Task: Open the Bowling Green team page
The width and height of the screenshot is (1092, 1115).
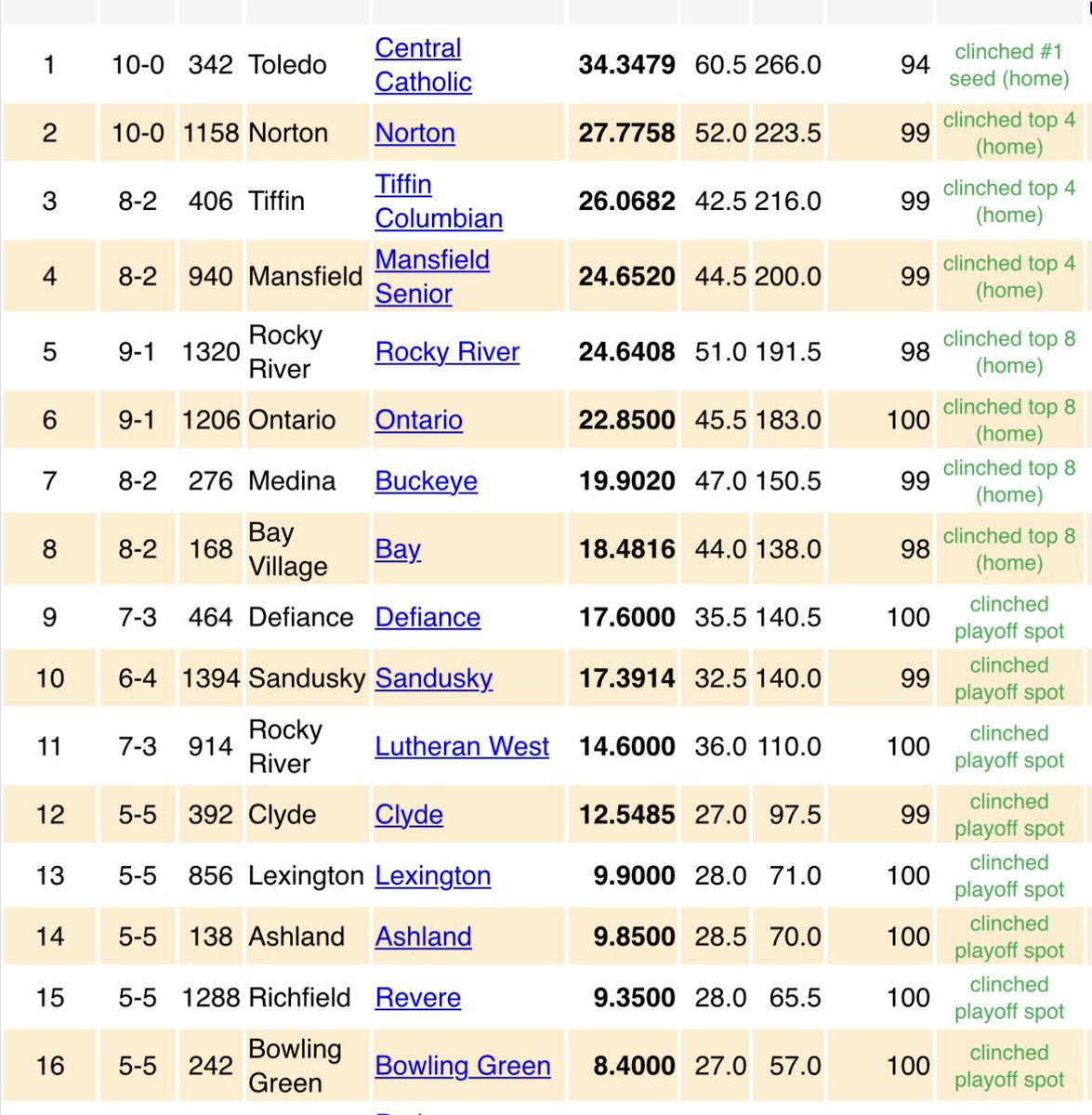Action: tap(463, 1067)
